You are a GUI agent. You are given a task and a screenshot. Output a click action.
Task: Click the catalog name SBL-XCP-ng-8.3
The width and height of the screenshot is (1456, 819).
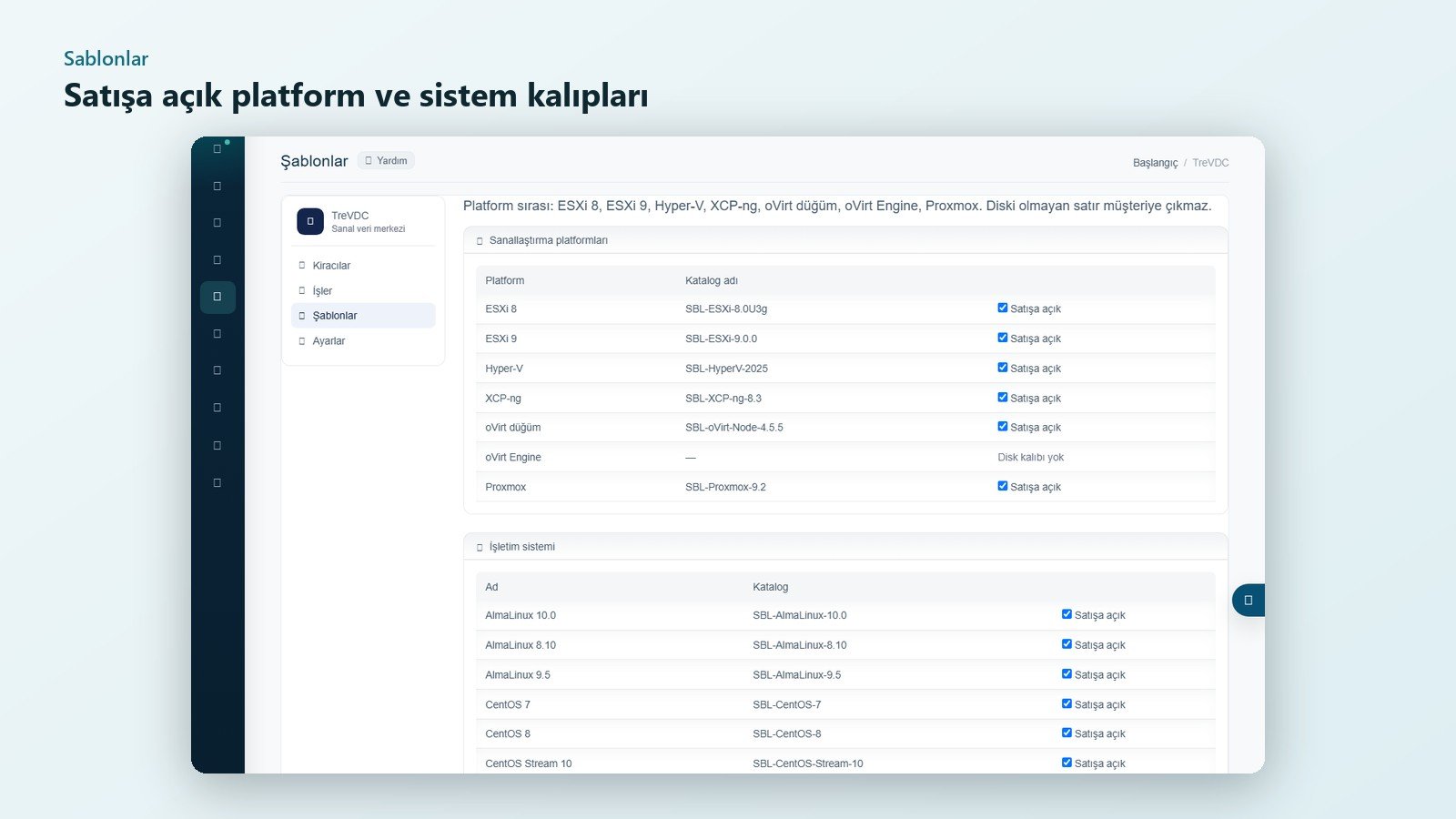[x=723, y=399]
